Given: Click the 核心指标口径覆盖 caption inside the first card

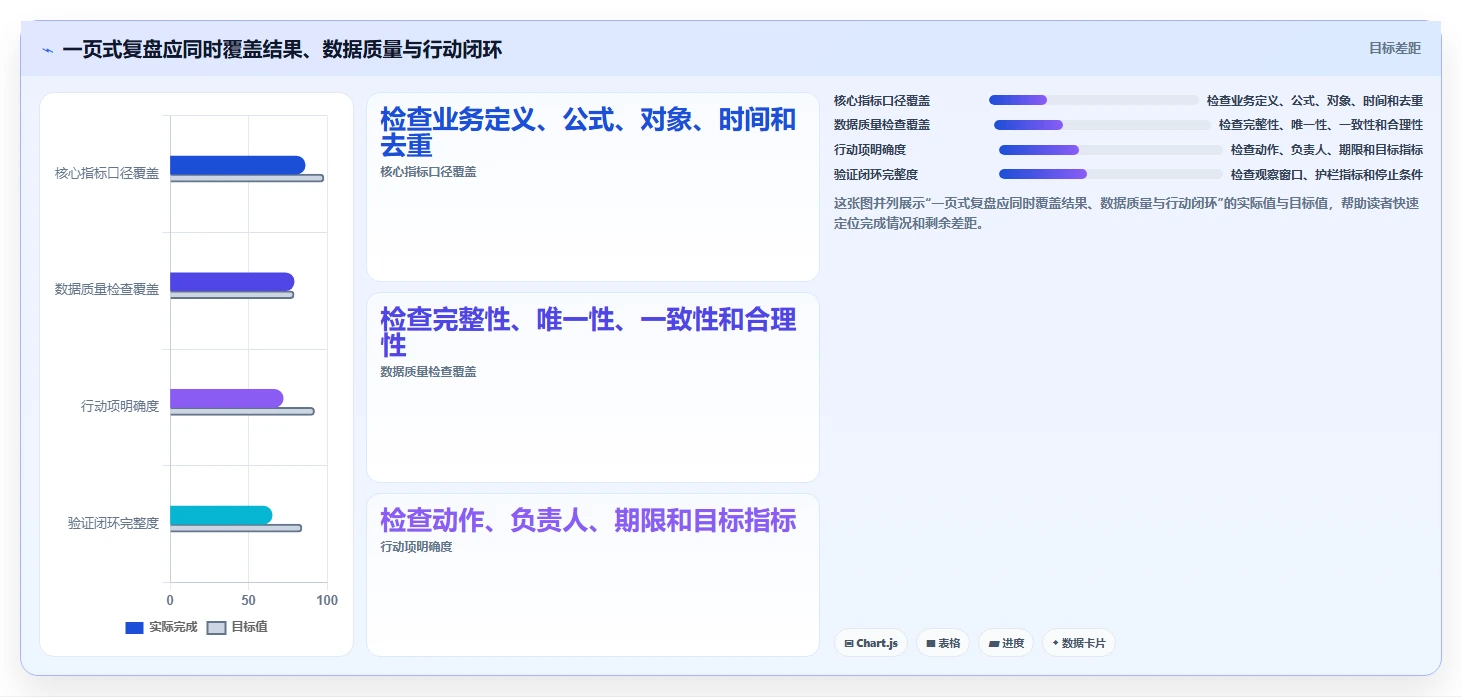Looking at the screenshot, I should point(428,172).
